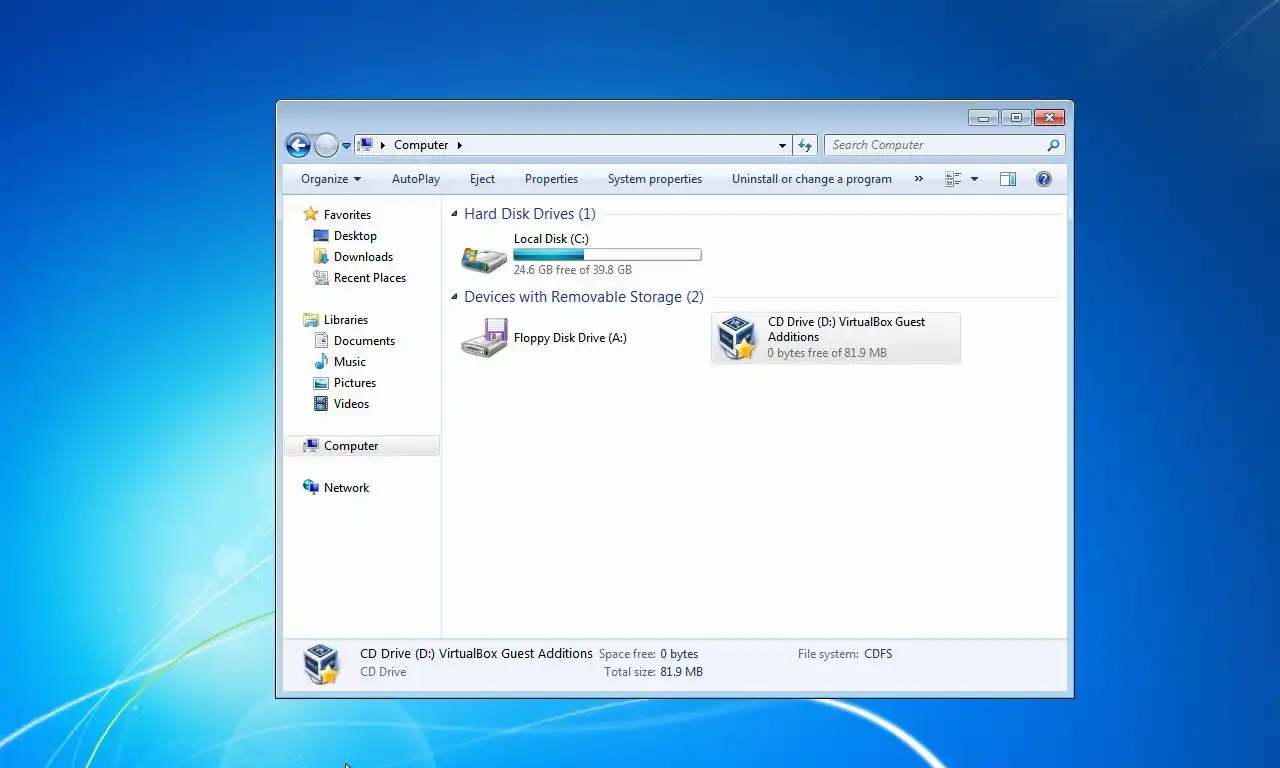1280x768 pixels.
Task: Click the Local Disk (C:) label
Action: 551,239
